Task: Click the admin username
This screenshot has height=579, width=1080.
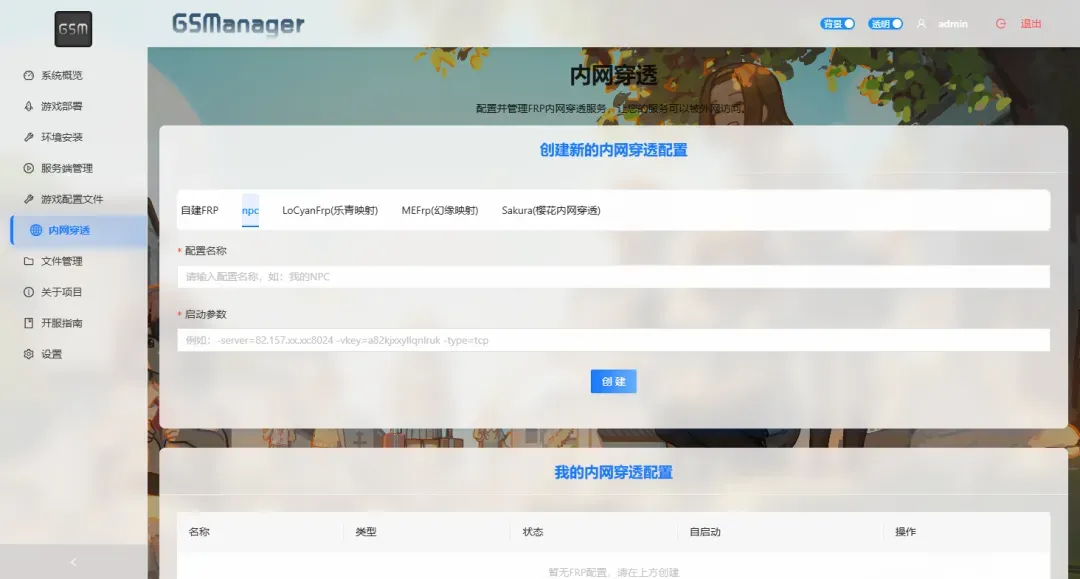Action: pos(953,23)
